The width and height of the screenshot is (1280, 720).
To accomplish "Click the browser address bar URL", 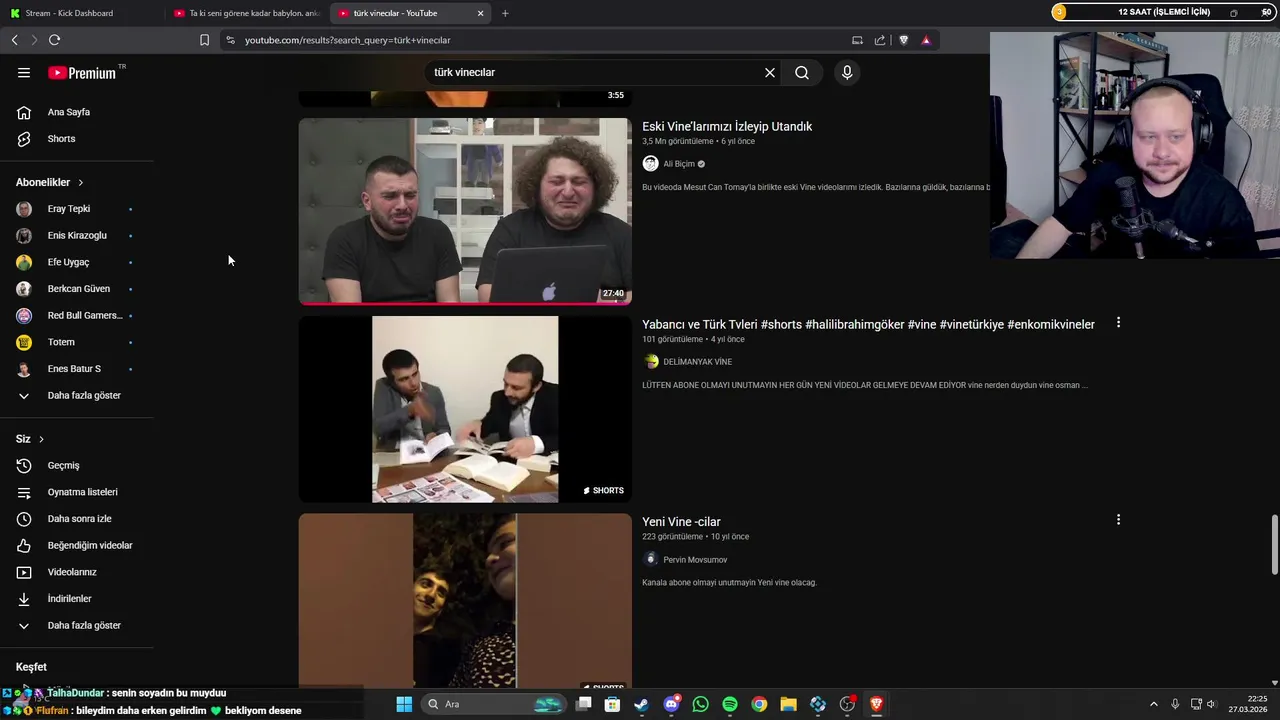I will click(x=348, y=40).
